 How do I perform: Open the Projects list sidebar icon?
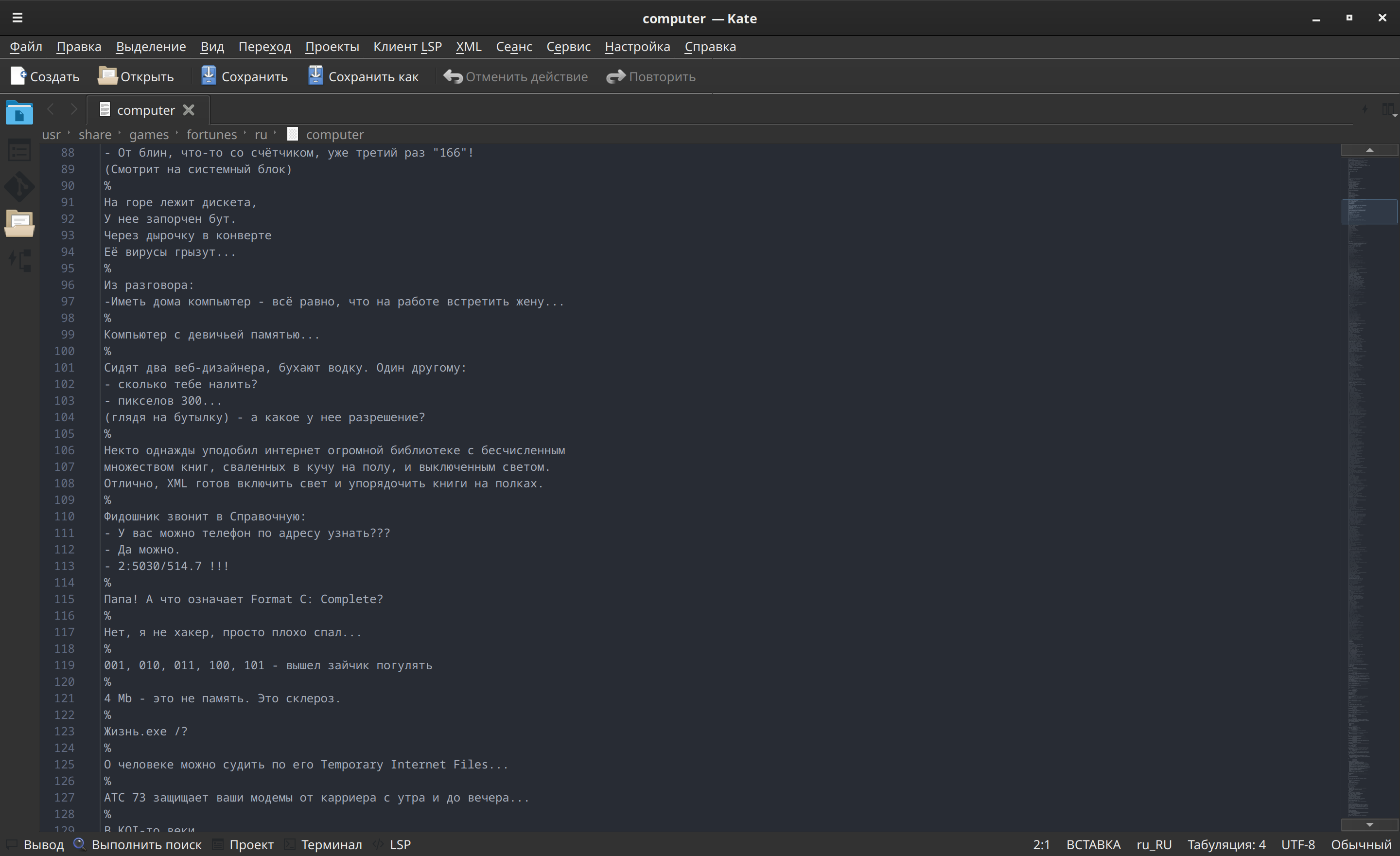point(19,151)
